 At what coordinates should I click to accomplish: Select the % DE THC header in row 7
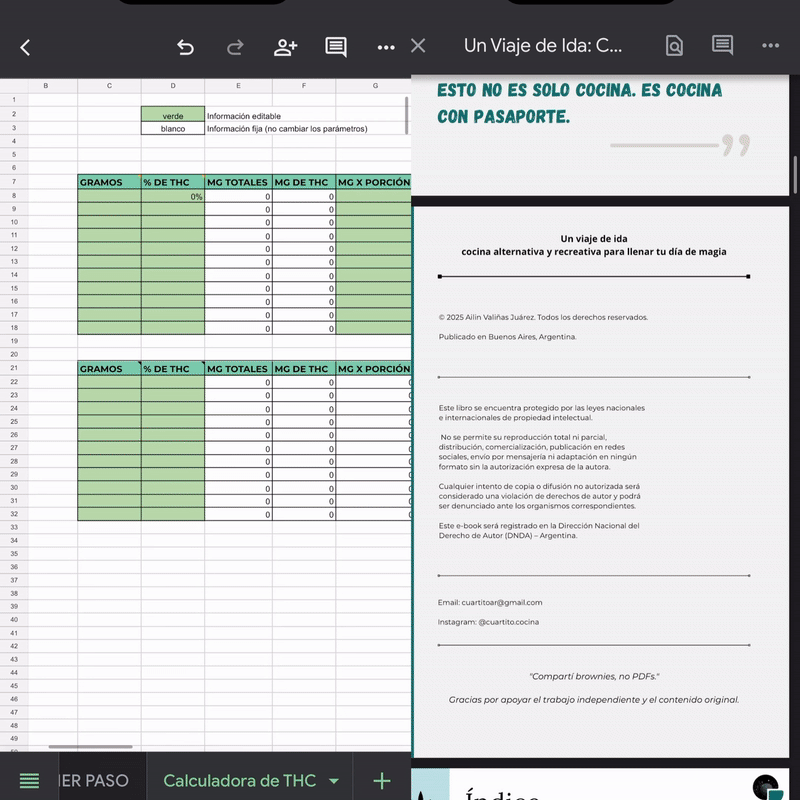coord(173,182)
